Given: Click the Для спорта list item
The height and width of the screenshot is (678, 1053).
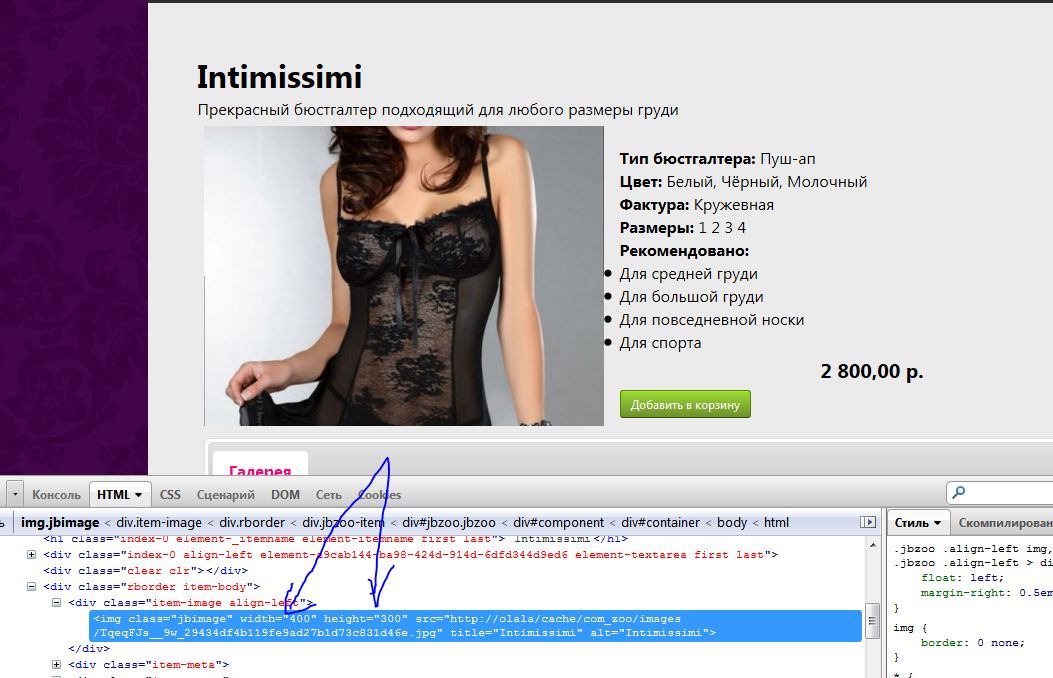Looking at the screenshot, I should coord(660,342).
